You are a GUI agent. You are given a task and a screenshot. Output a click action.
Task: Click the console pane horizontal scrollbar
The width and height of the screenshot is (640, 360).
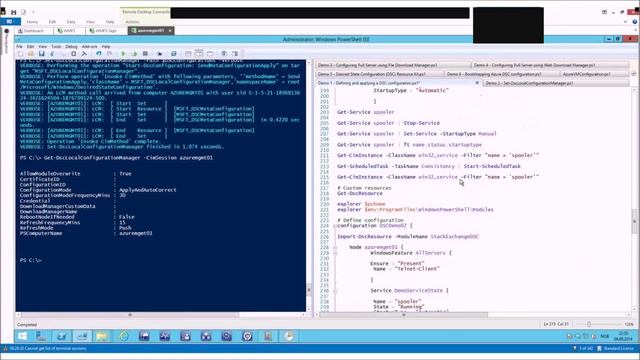click(130, 315)
